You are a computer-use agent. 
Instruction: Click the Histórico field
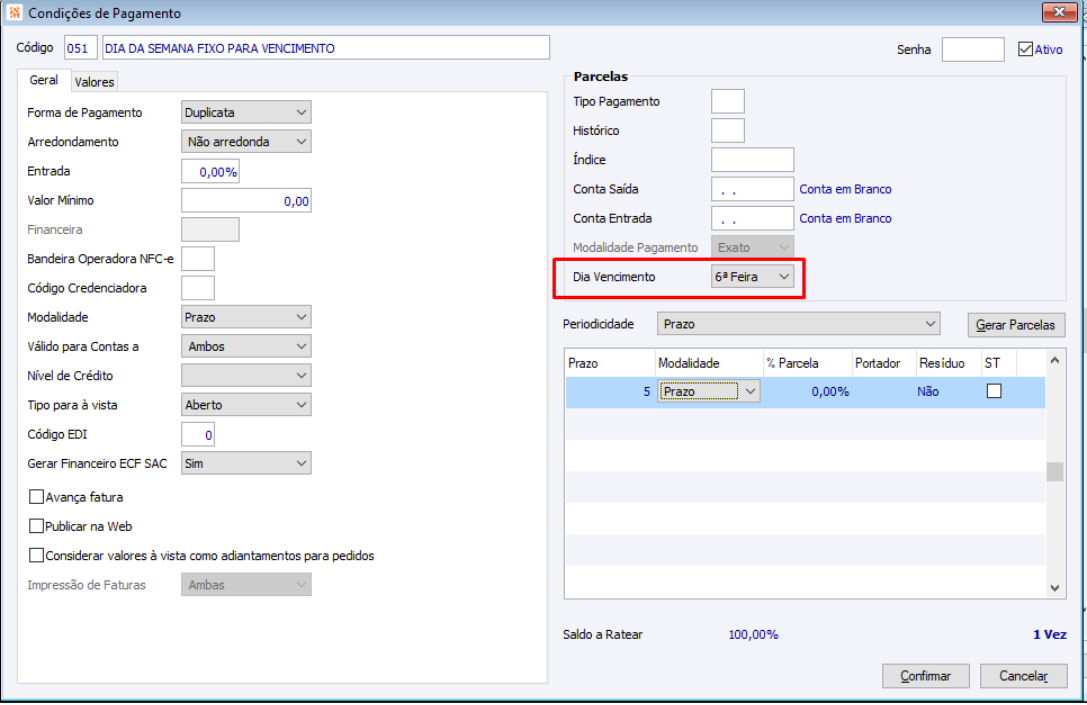coord(728,130)
